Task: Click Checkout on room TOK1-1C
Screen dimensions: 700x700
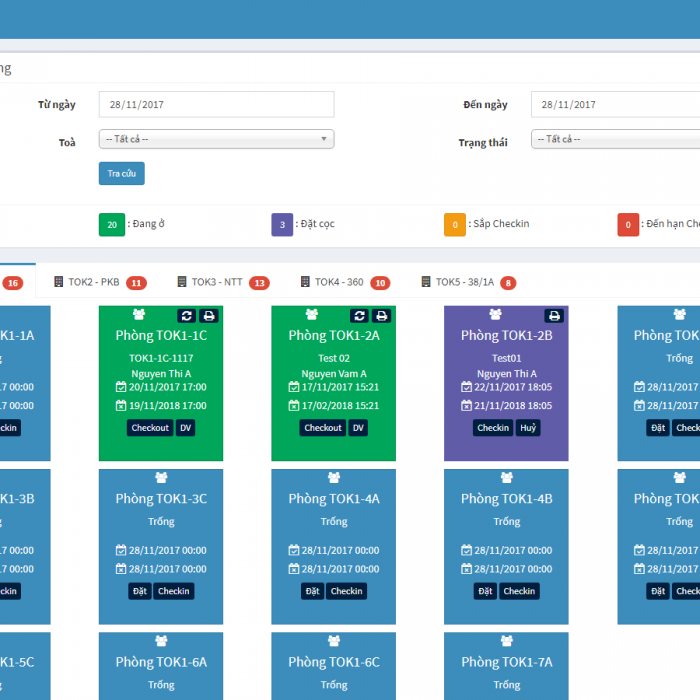Action: [x=150, y=428]
